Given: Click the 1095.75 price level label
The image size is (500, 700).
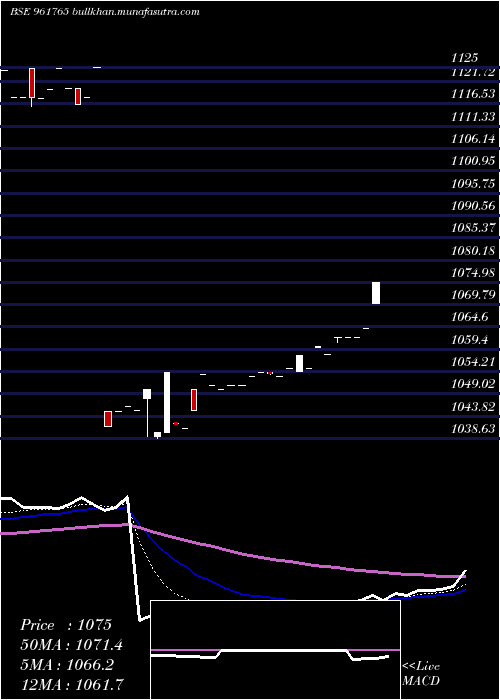Looking at the screenshot, I should pos(473,183).
